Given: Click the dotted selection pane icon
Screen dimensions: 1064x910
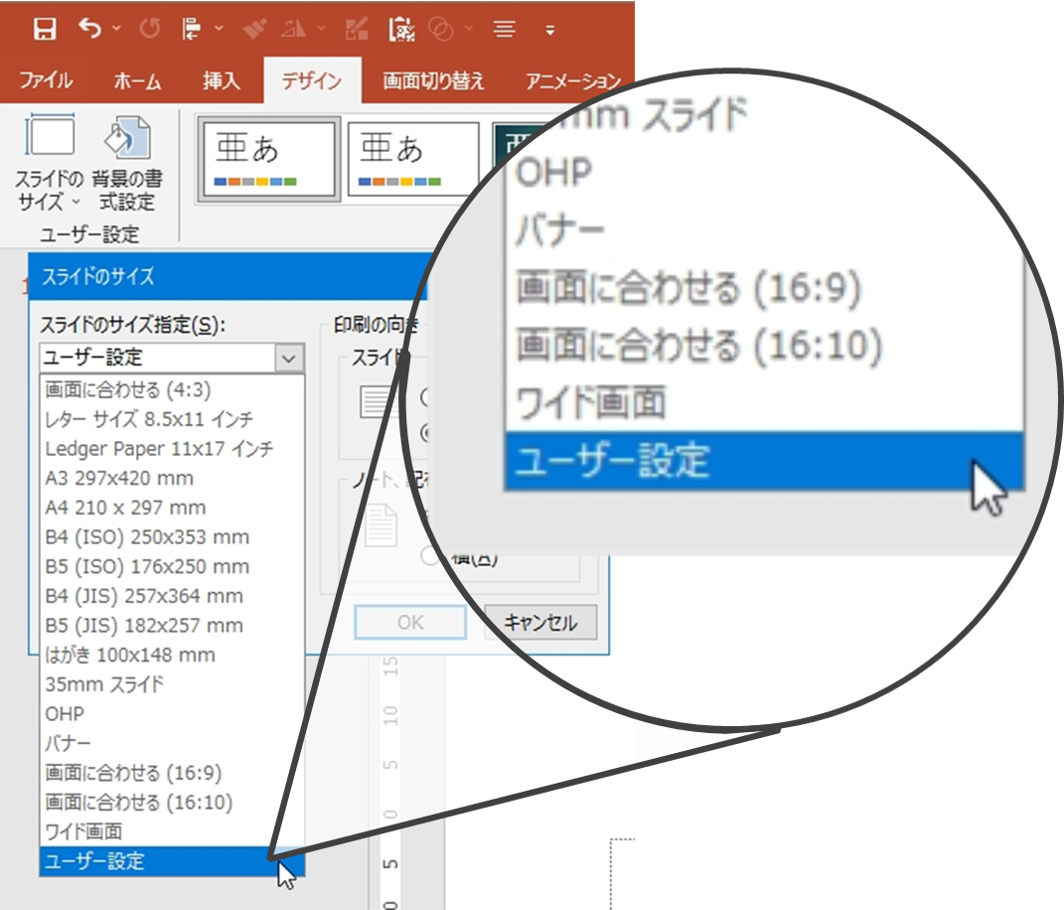Looking at the screenshot, I should [402, 29].
